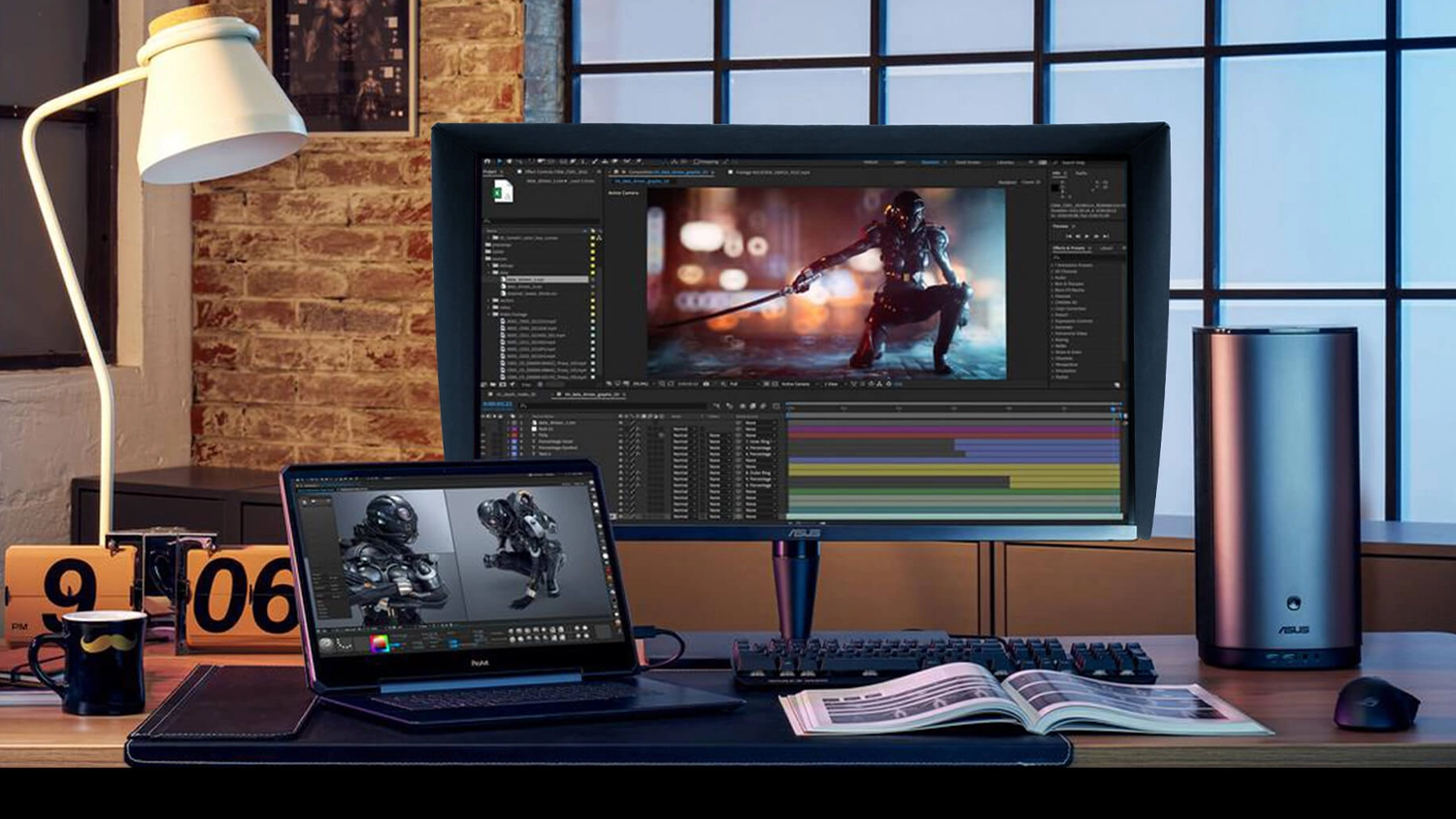Click the timeline current time display
Viewport: 1456px width, 819px height.
[x=497, y=404]
